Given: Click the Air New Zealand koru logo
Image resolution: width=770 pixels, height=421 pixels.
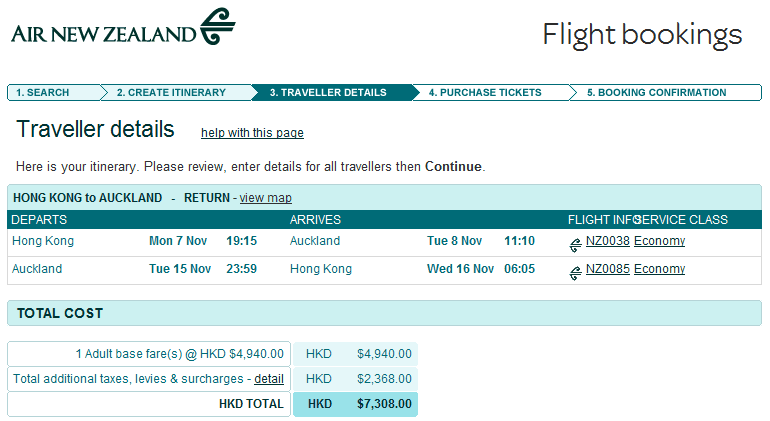Looking at the screenshot, I should [x=217, y=27].
